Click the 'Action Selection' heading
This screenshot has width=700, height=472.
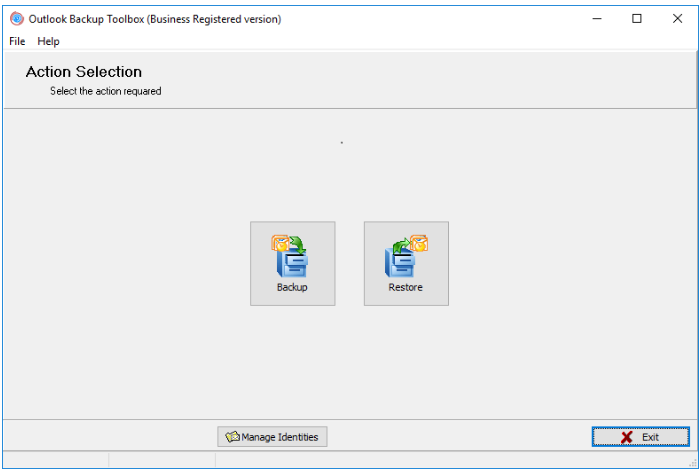pos(84,72)
